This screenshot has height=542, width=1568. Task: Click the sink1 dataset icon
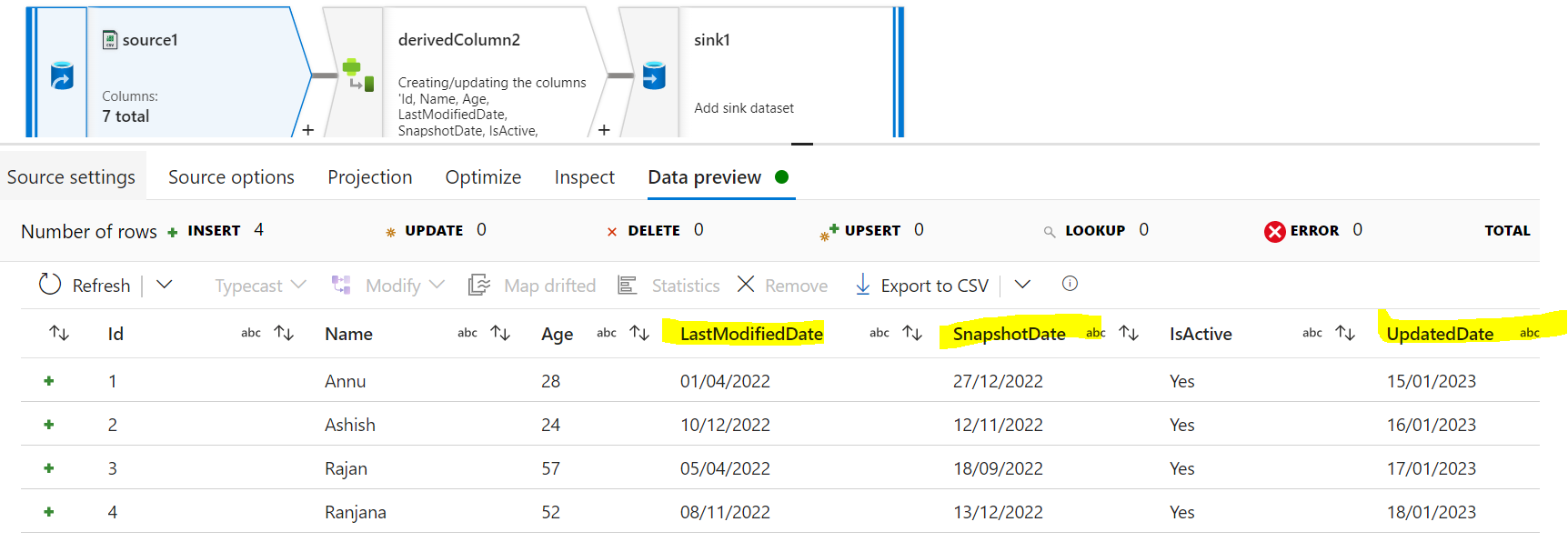pyautogui.click(x=654, y=75)
